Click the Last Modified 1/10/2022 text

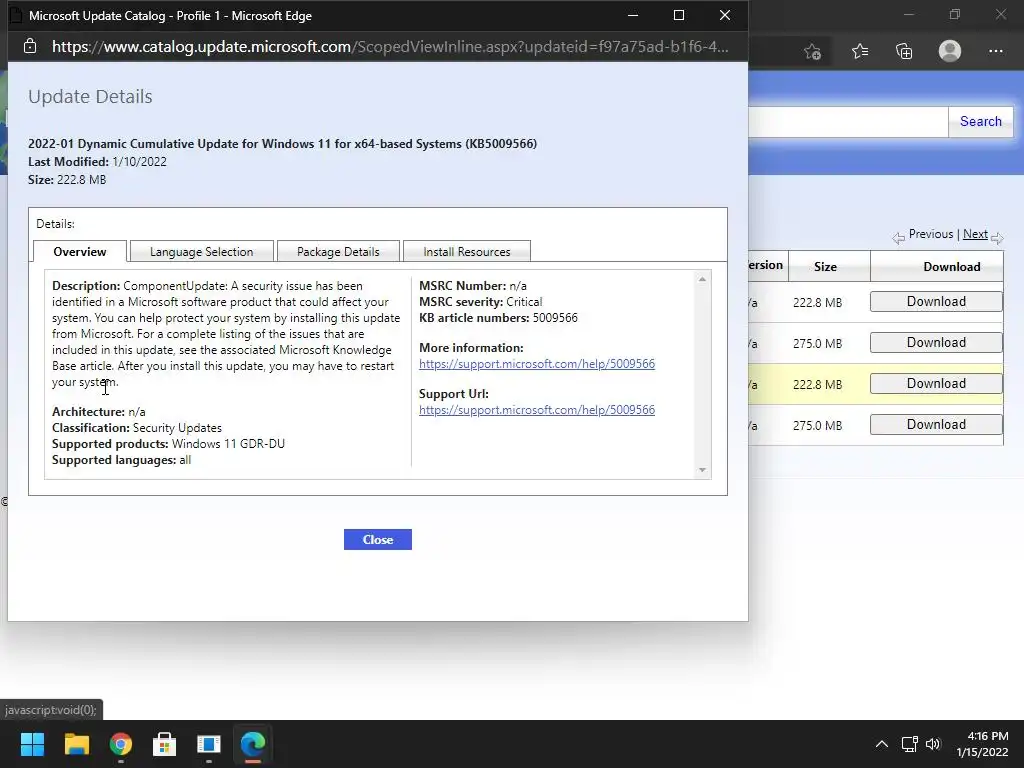[97, 162]
